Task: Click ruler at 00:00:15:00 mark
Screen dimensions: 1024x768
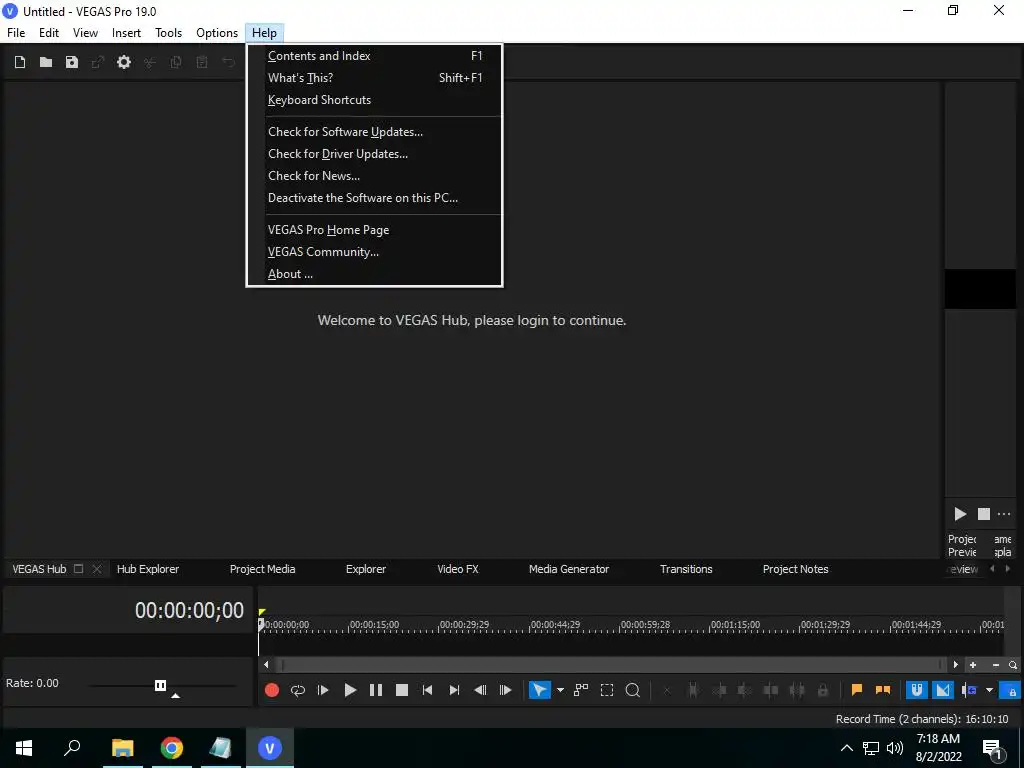Action: click(374, 625)
